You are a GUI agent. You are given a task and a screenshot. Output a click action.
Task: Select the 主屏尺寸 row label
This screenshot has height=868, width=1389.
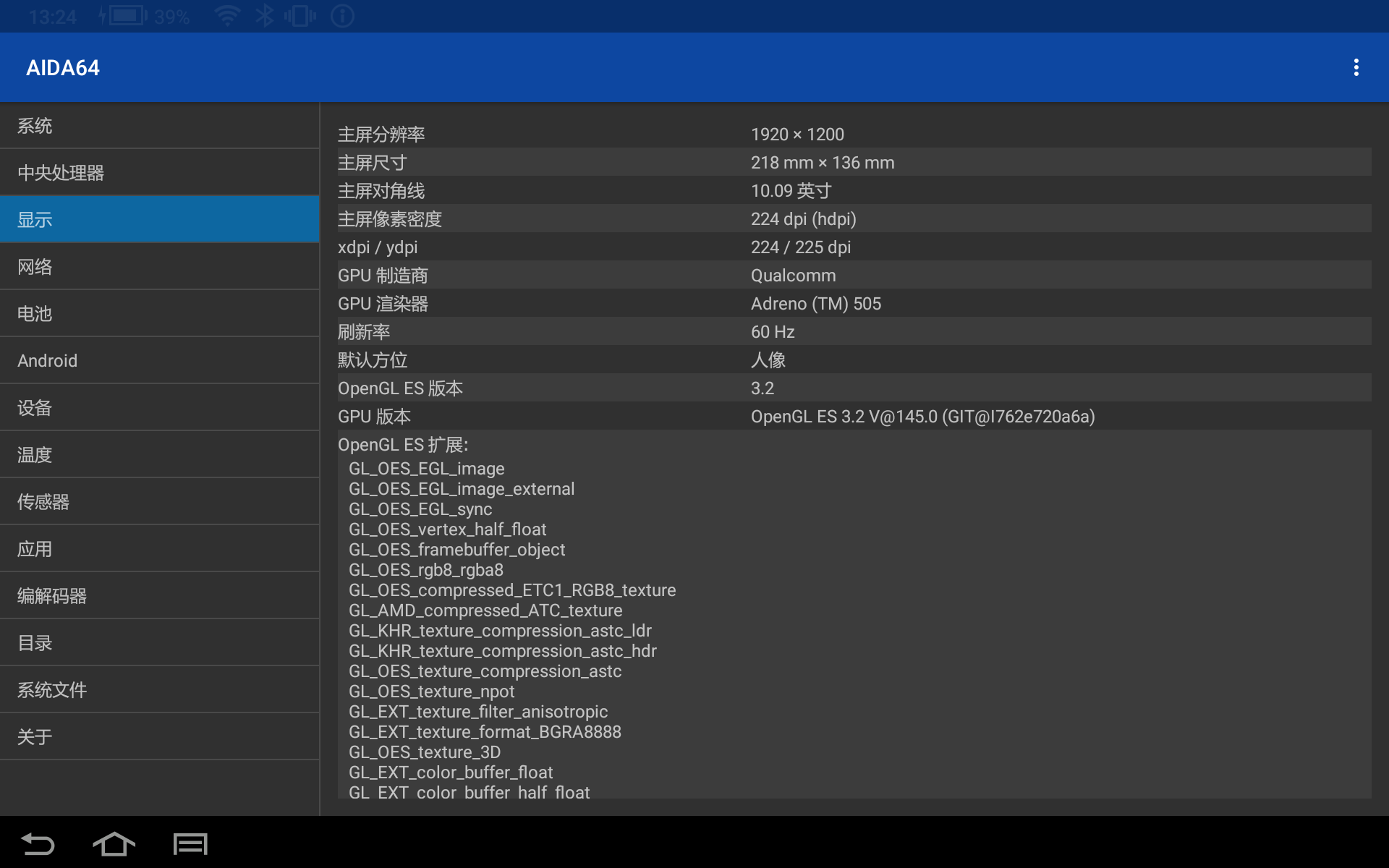tap(373, 163)
